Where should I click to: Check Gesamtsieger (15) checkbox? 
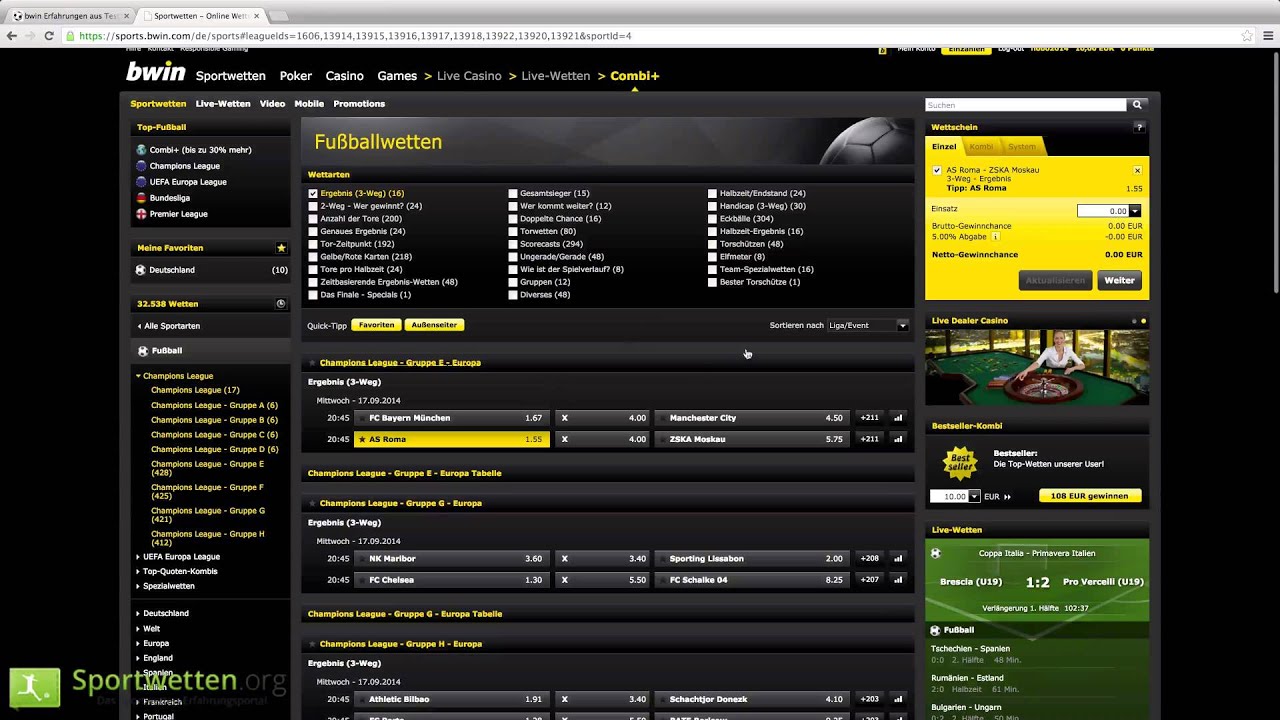(513, 194)
